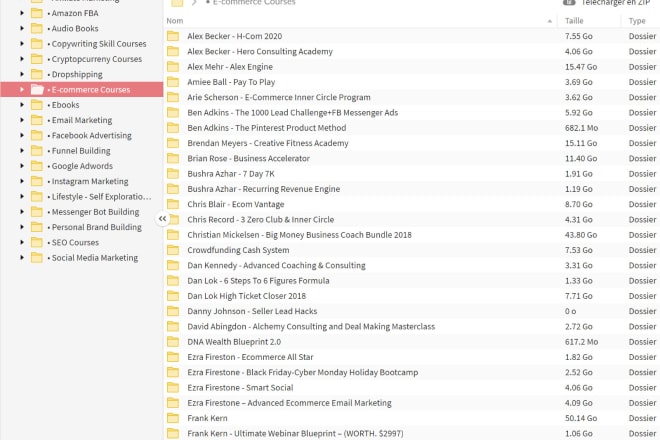Viewport: 660px width, 440px height.
Task: Open Ben Adkins - The 1000 Lead Challenge+FB Messenger Ads
Action: tap(293, 113)
